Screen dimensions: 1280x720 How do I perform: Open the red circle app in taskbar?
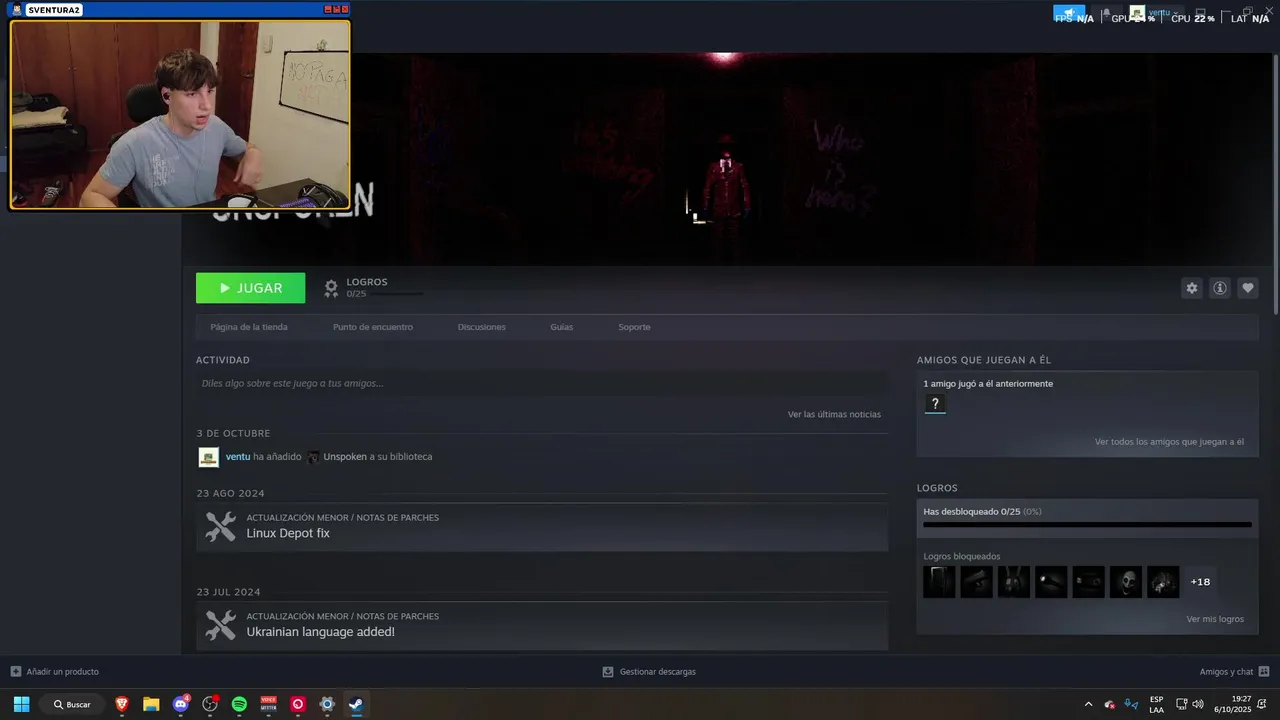tap(297, 704)
